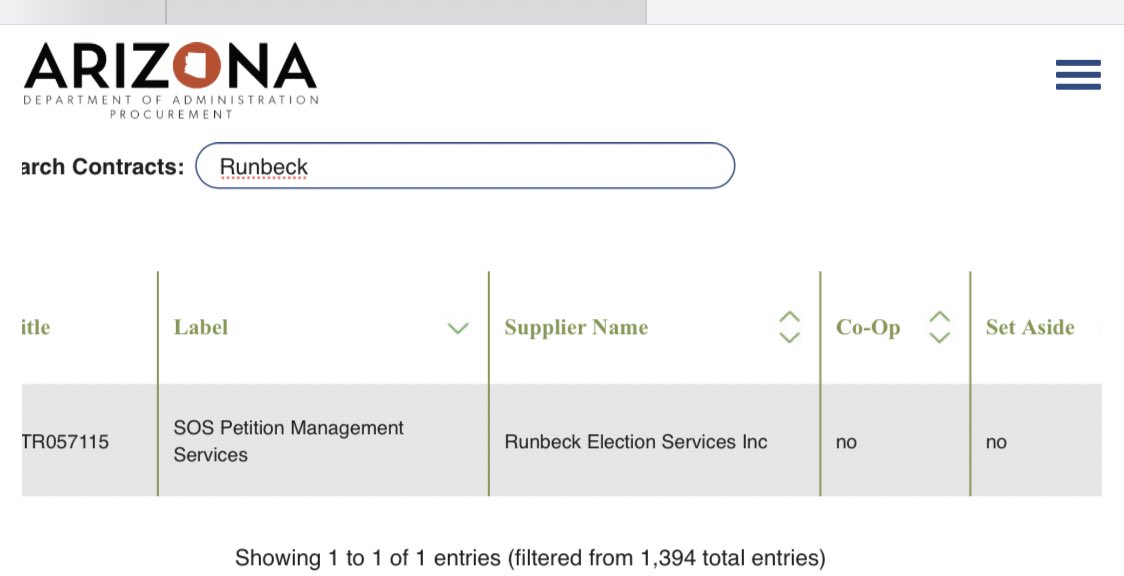The width and height of the screenshot is (1124, 576).
Task: Select the Supplier Name column header
Action: coord(576,328)
